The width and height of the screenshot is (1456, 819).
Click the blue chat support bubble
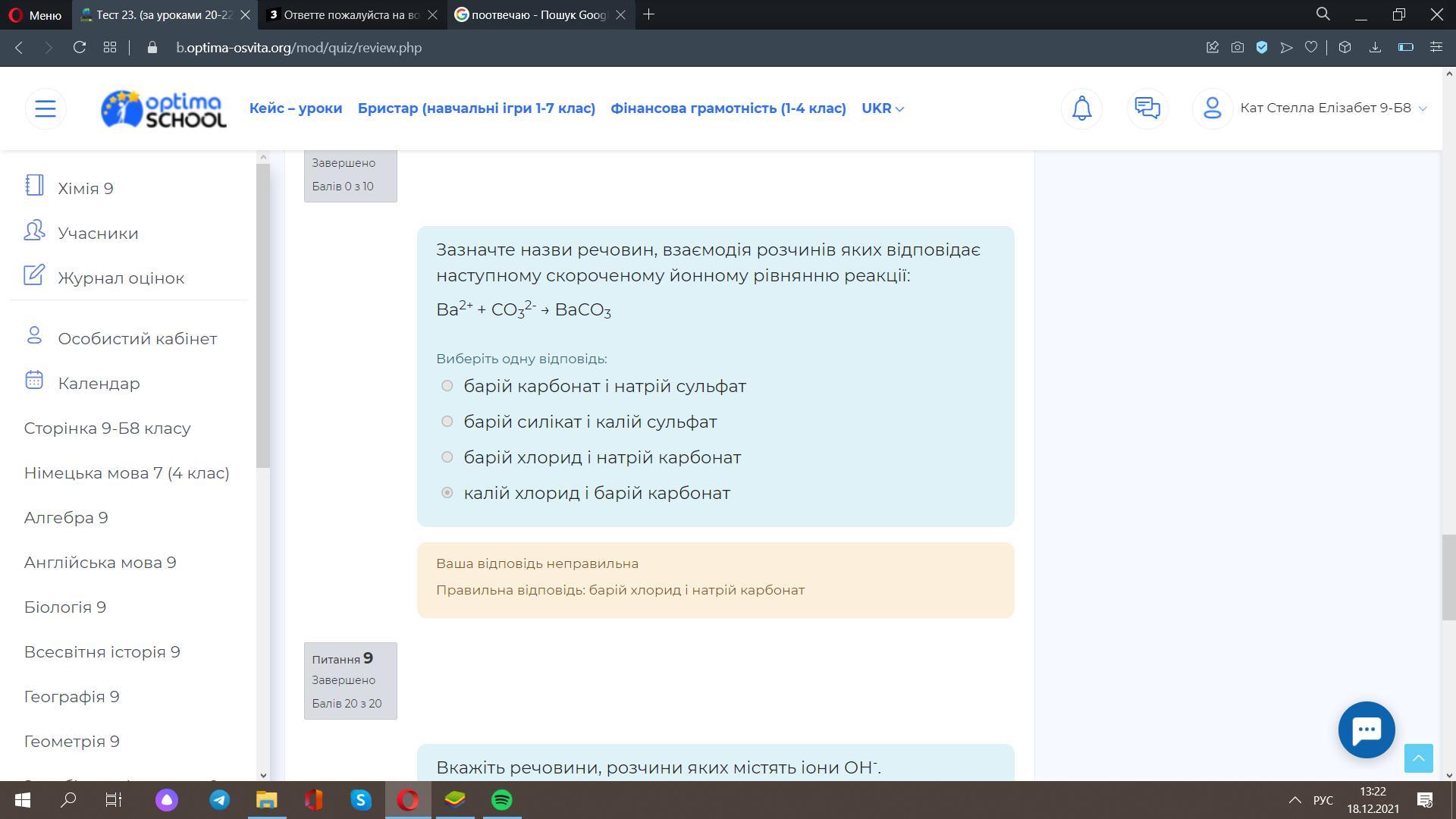tap(1366, 730)
